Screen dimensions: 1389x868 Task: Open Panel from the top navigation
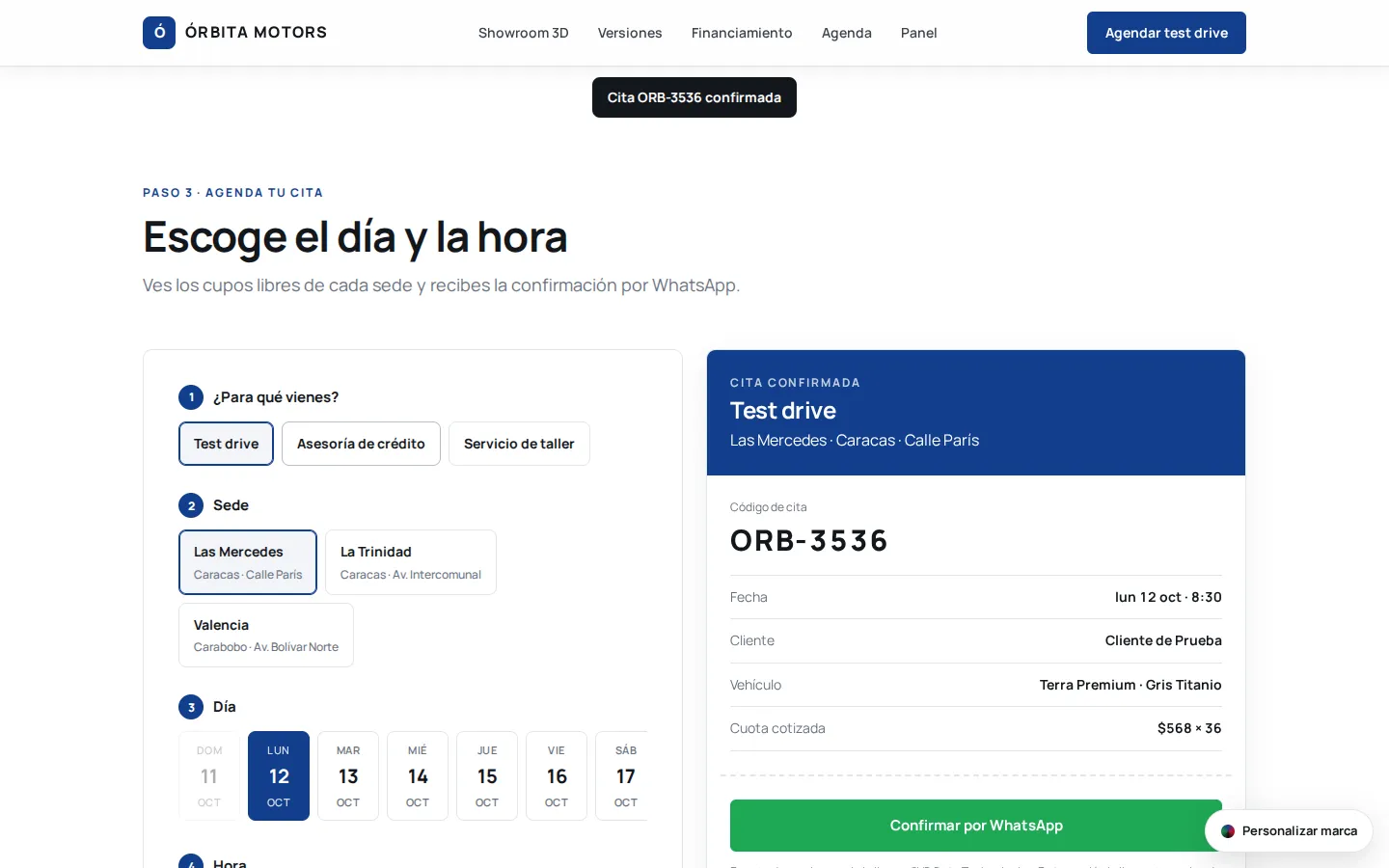point(919,33)
